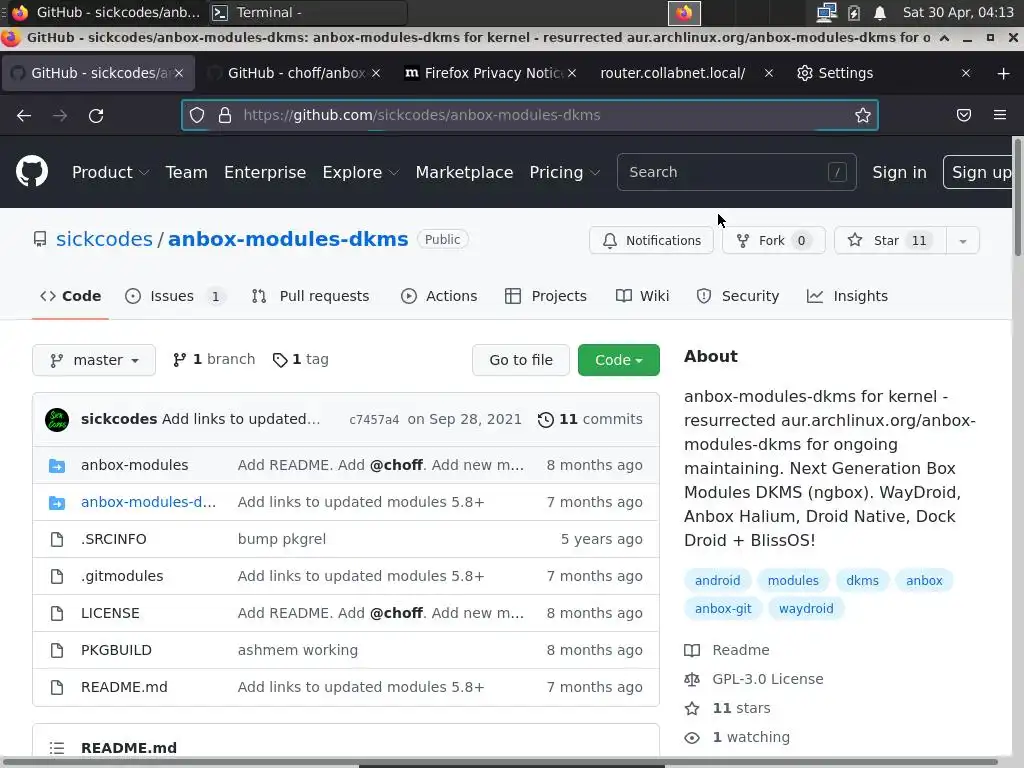Viewport: 1024px width, 768px height.
Task: Click the GitHub octocat logo
Action: pos(32,172)
